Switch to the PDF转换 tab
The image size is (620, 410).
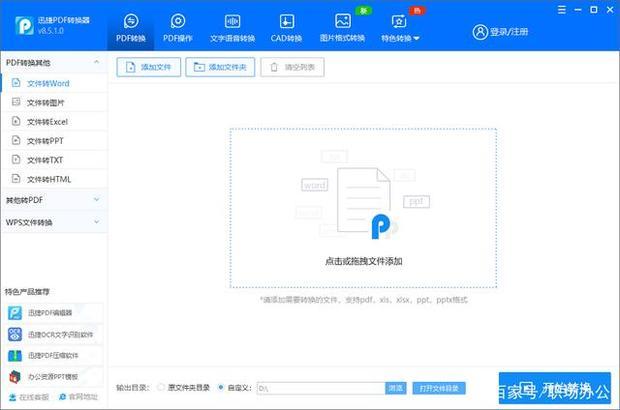click(x=130, y=27)
